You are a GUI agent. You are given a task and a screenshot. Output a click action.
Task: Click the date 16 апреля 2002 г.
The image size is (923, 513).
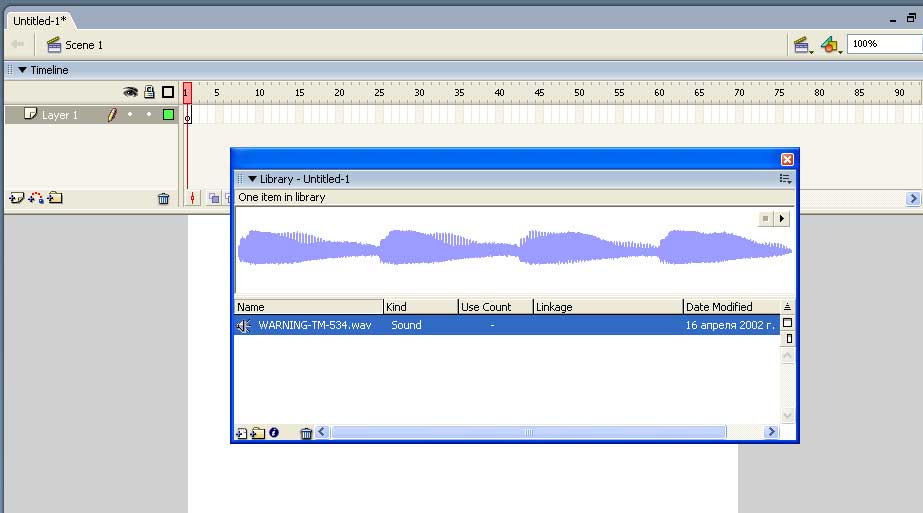click(x=731, y=325)
